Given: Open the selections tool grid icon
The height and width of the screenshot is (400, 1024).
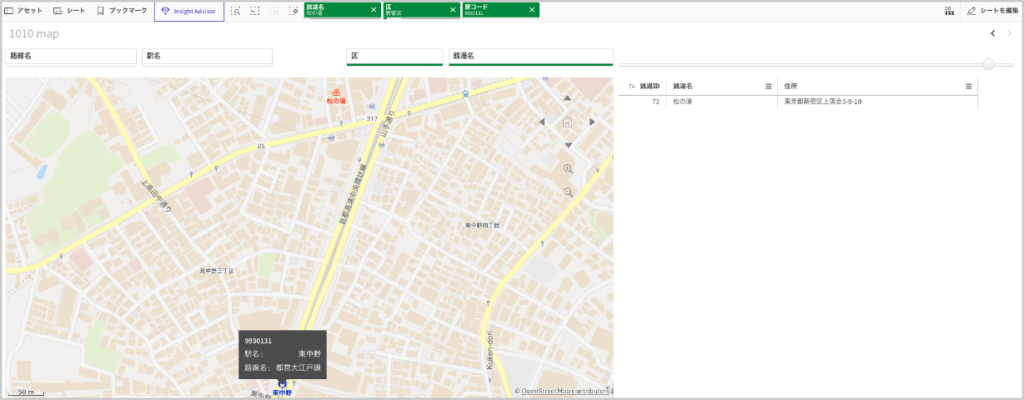Looking at the screenshot, I should point(948,10).
